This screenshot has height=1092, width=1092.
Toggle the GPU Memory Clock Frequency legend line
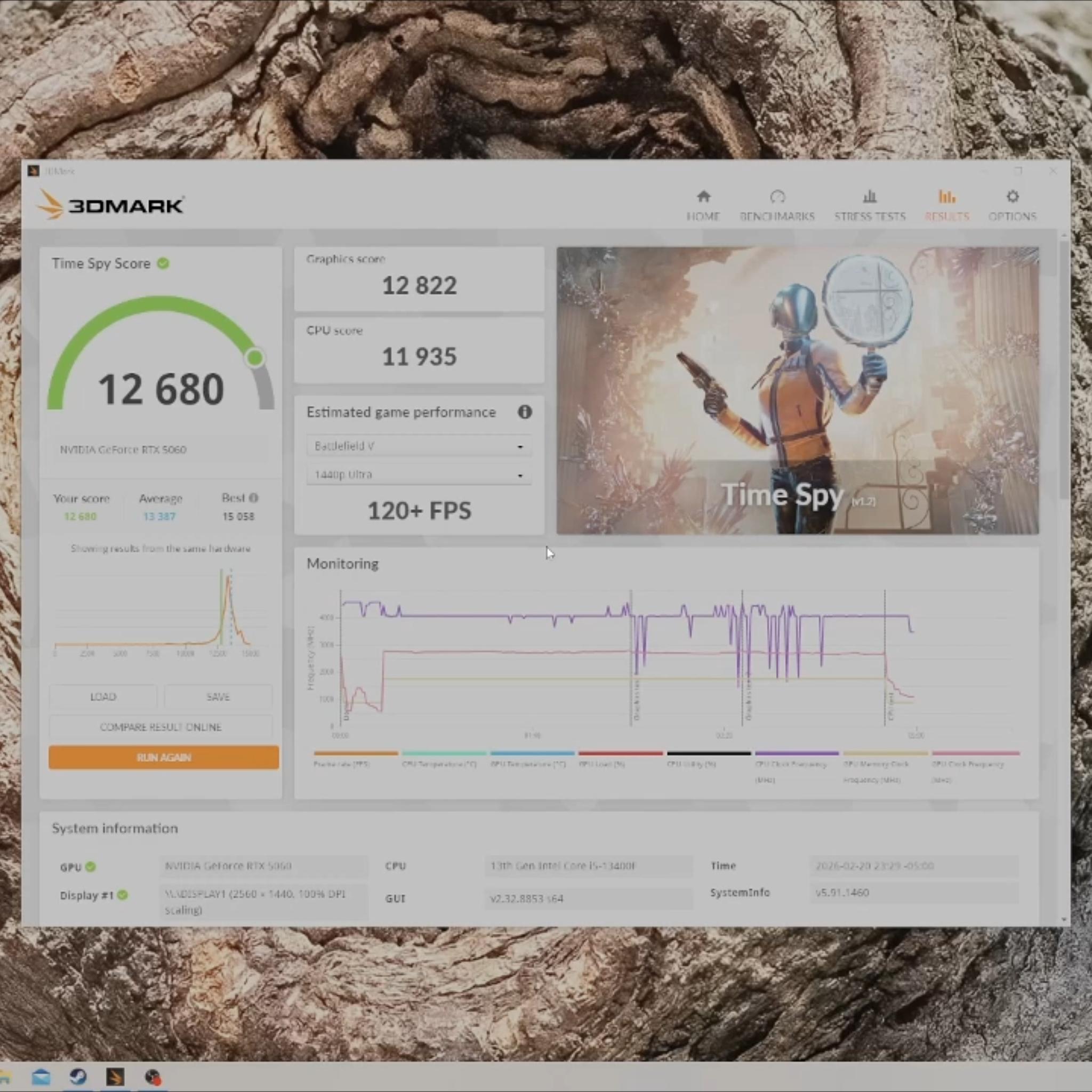[885, 766]
